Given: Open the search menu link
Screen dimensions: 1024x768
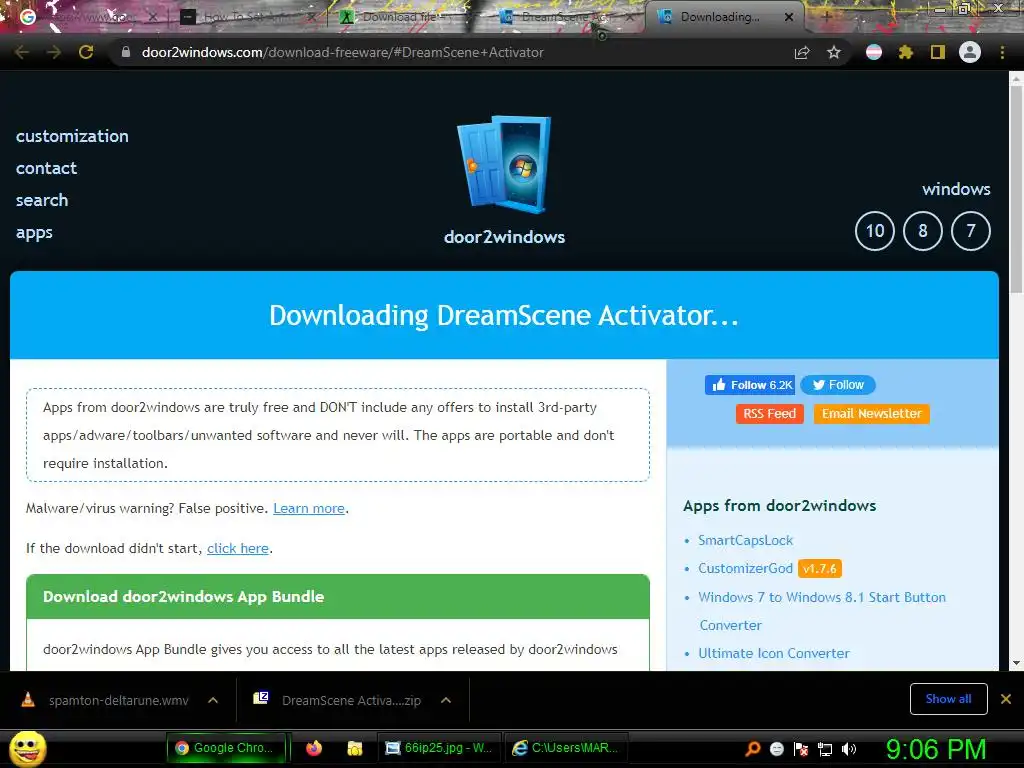Looking at the screenshot, I should point(42,200).
